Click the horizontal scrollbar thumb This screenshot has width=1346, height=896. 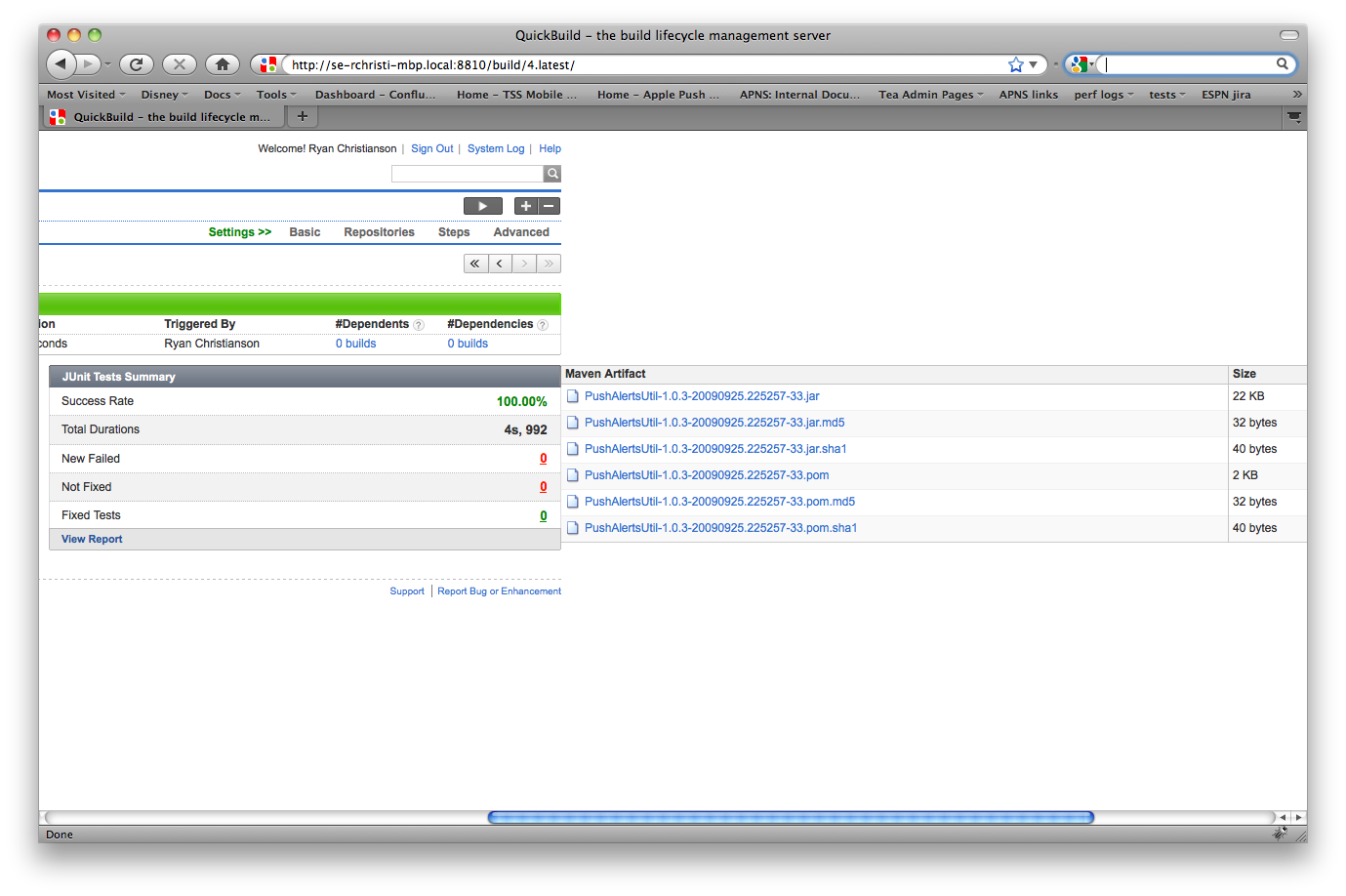(x=791, y=818)
